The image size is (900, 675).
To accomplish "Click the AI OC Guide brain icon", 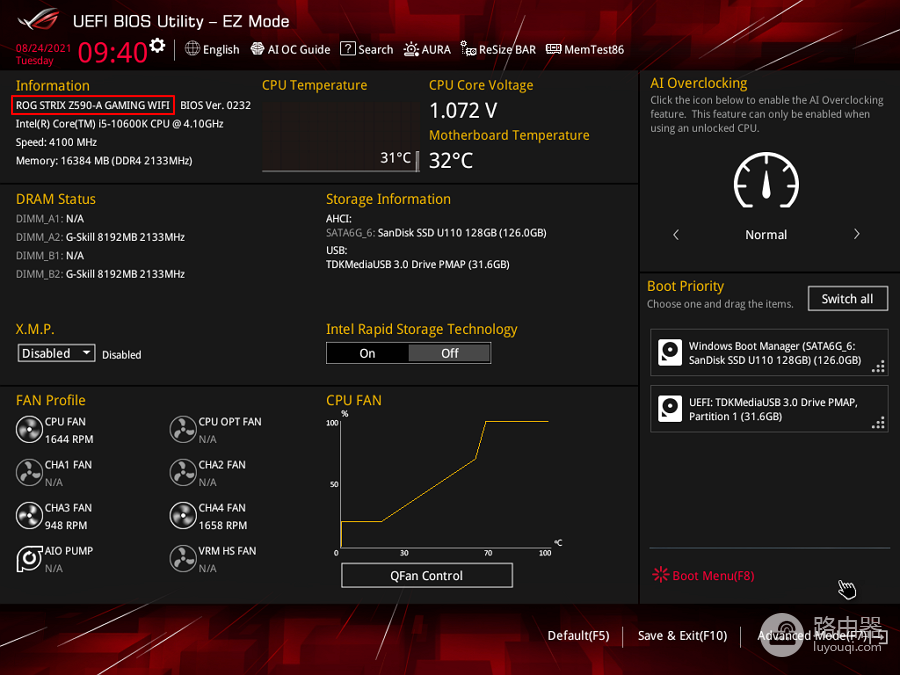I will coord(258,49).
